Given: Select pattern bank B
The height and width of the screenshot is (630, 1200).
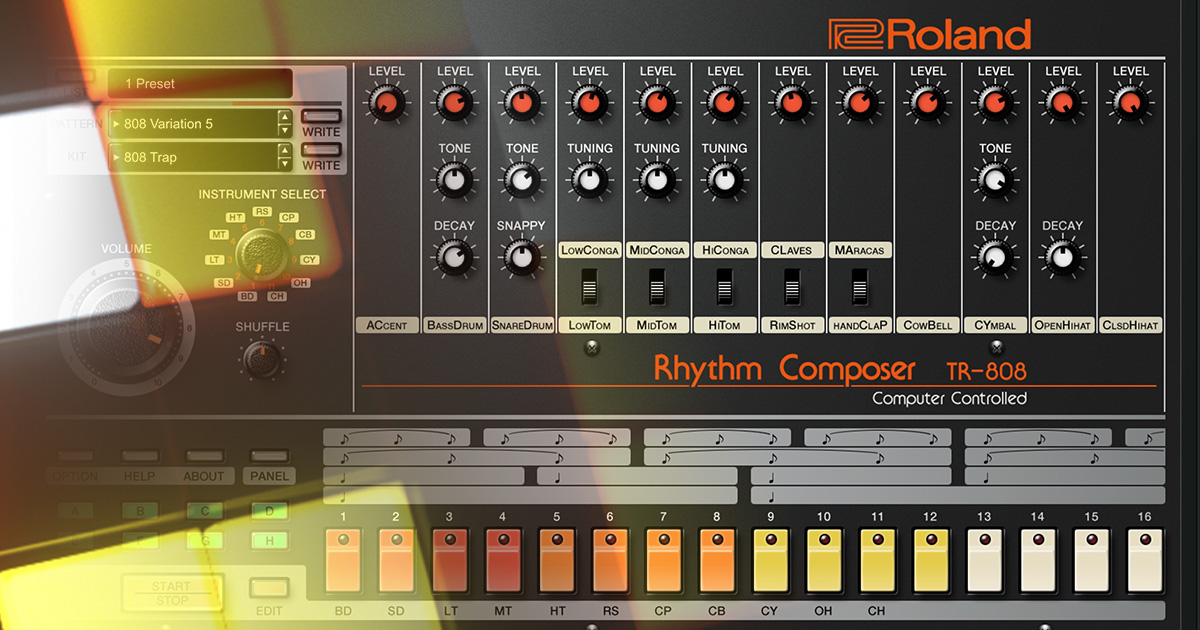Looking at the screenshot, I should pyautogui.click(x=140, y=511).
